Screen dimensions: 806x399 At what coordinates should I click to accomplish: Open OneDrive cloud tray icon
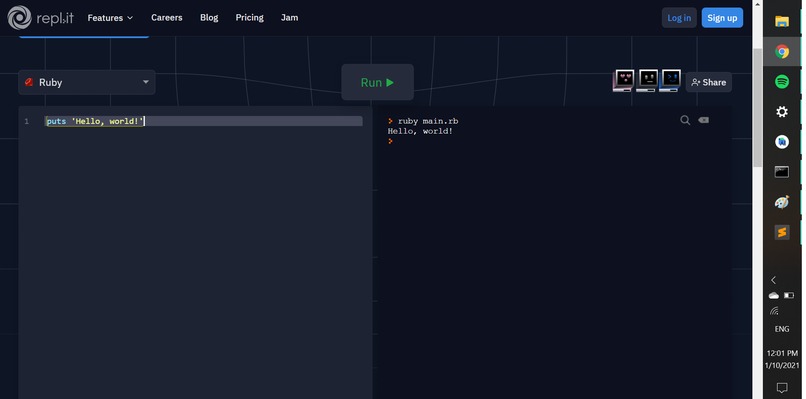774,296
